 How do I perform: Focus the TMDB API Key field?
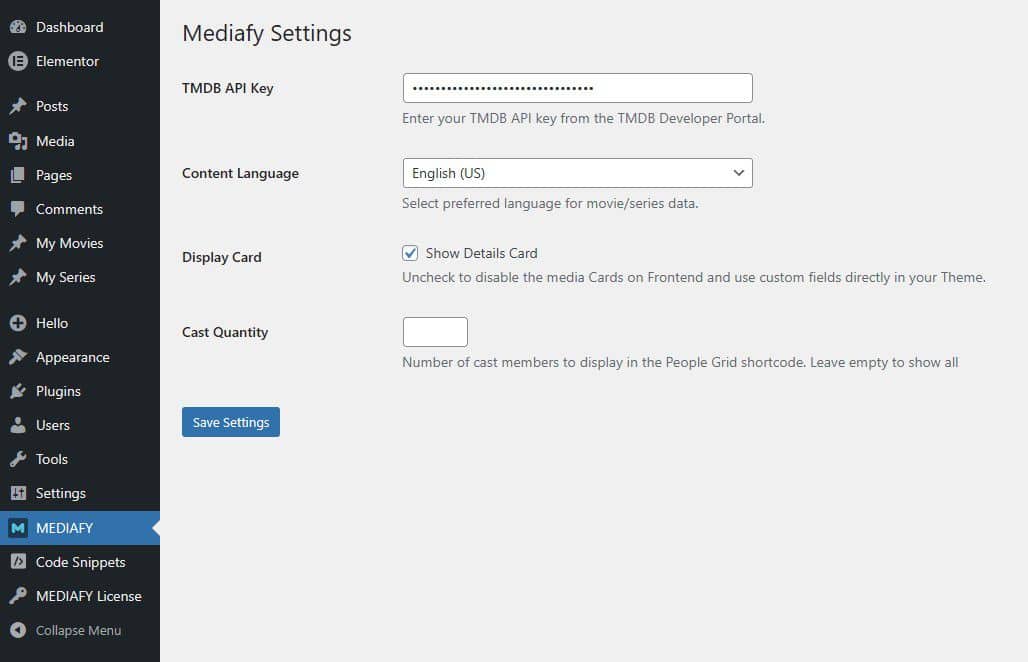(x=578, y=88)
